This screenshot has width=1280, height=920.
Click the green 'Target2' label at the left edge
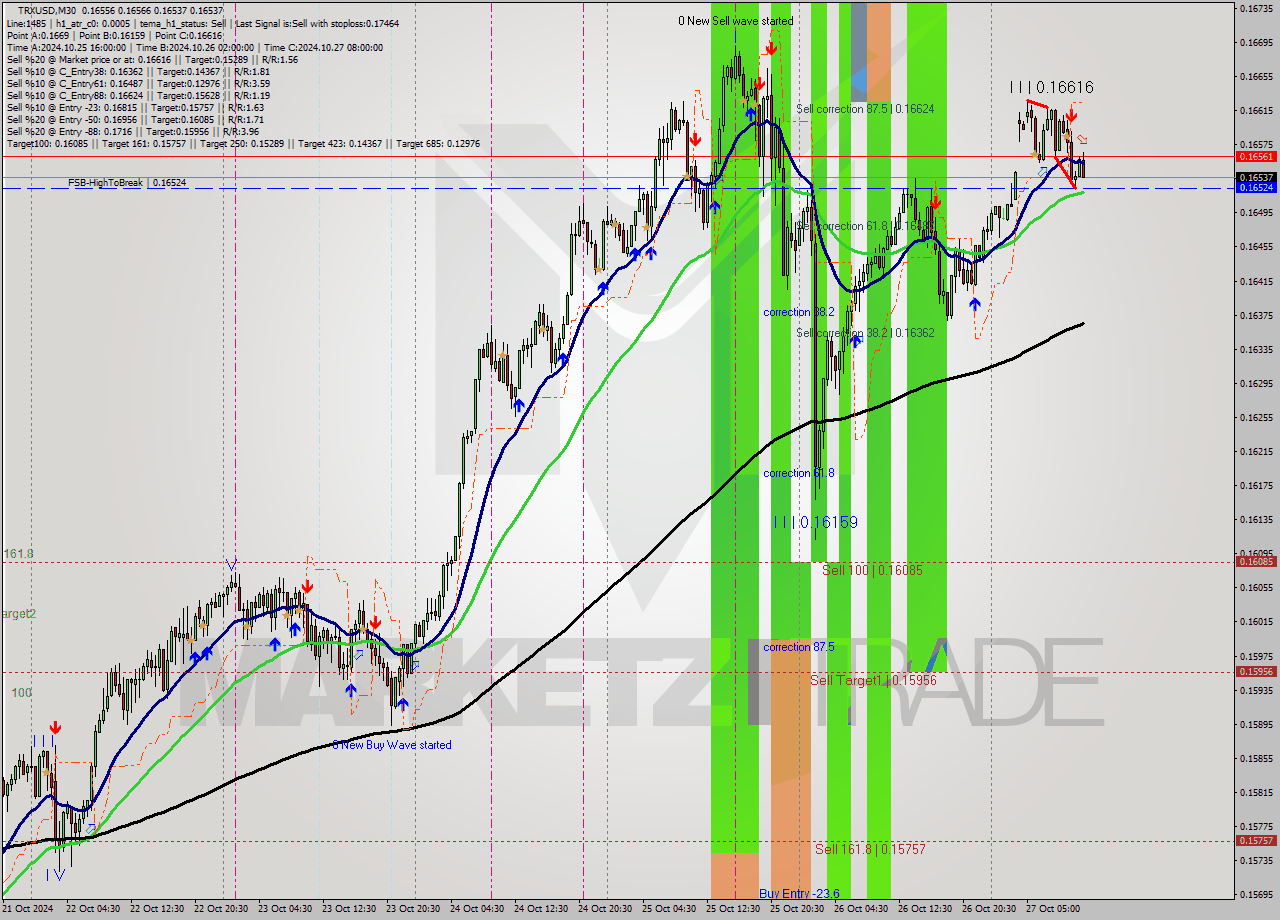pos(18,613)
